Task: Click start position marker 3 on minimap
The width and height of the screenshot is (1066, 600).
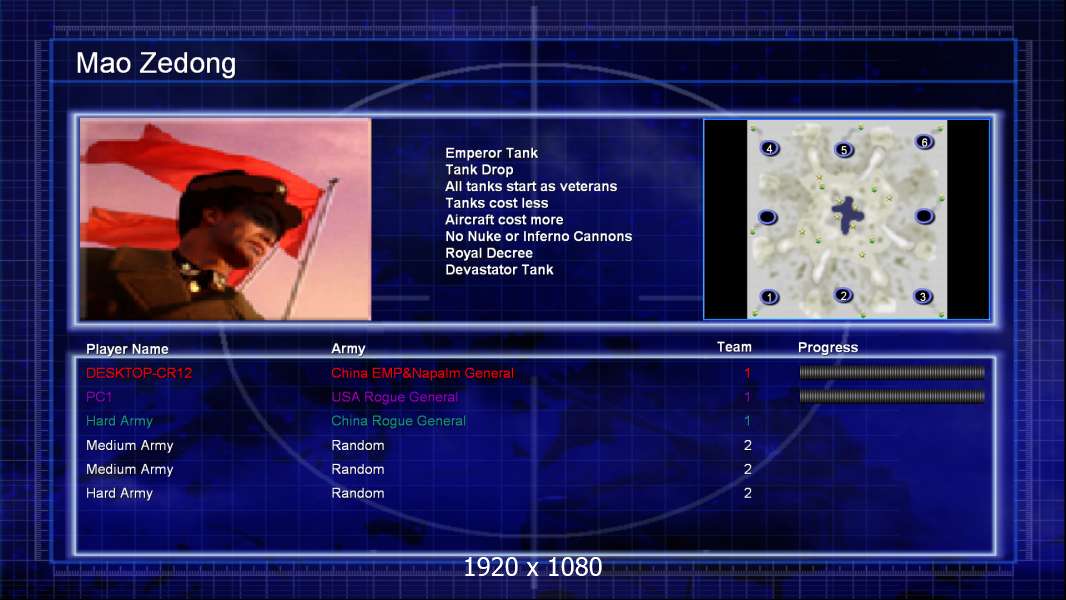Action: point(923,296)
